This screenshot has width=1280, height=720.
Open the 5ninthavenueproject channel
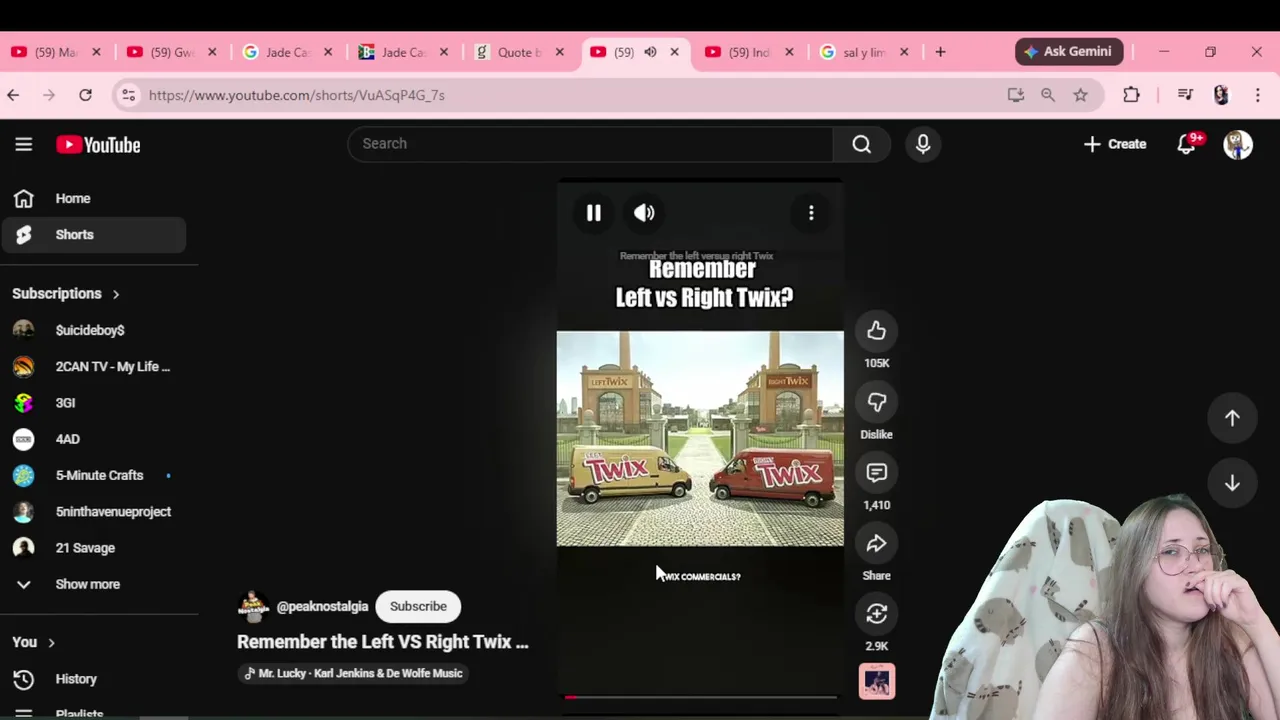coord(93,511)
